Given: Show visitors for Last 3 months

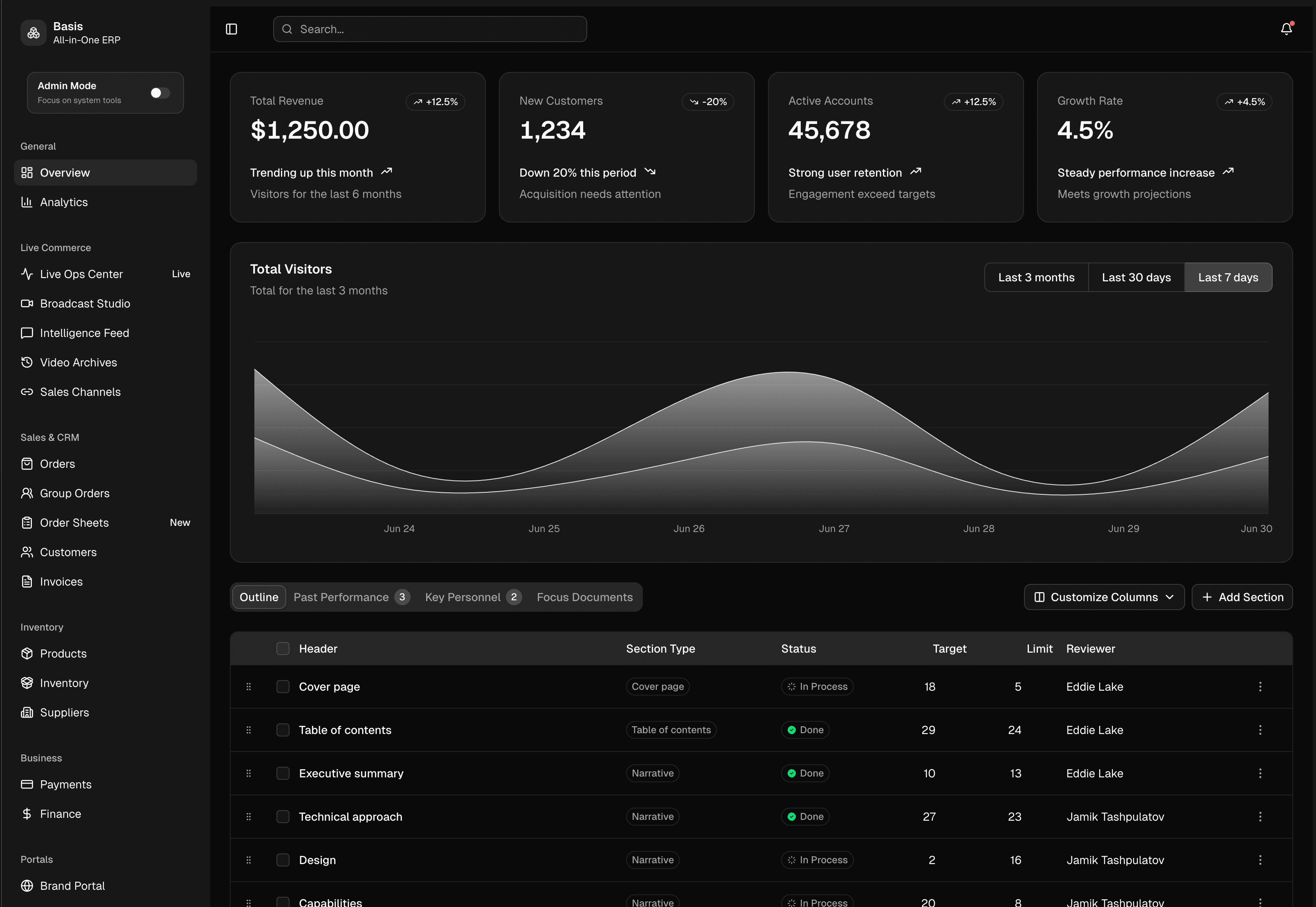Looking at the screenshot, I should tap(1036, 277).
